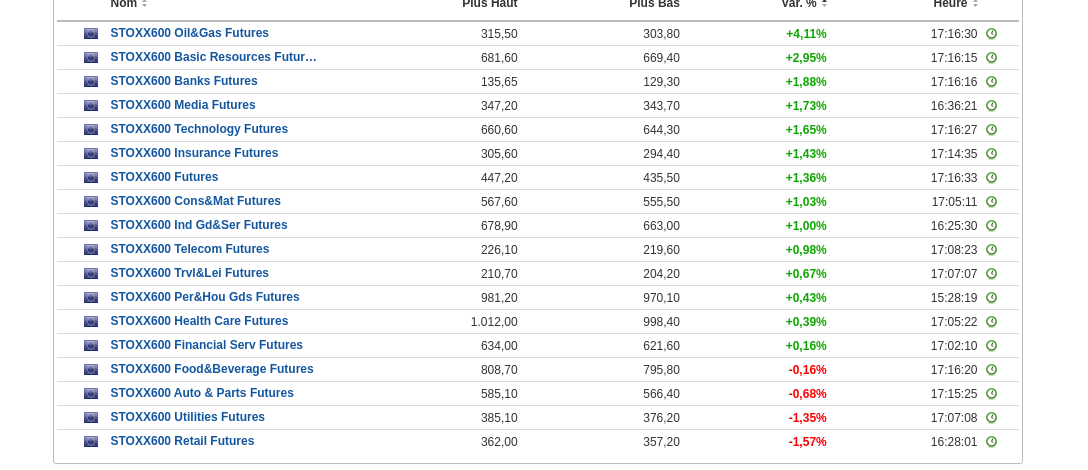Click the EU flag icon beside STOXX600 Oil&Gas Futures
This screenshot has width=1088, height=470.
(91, 34)
